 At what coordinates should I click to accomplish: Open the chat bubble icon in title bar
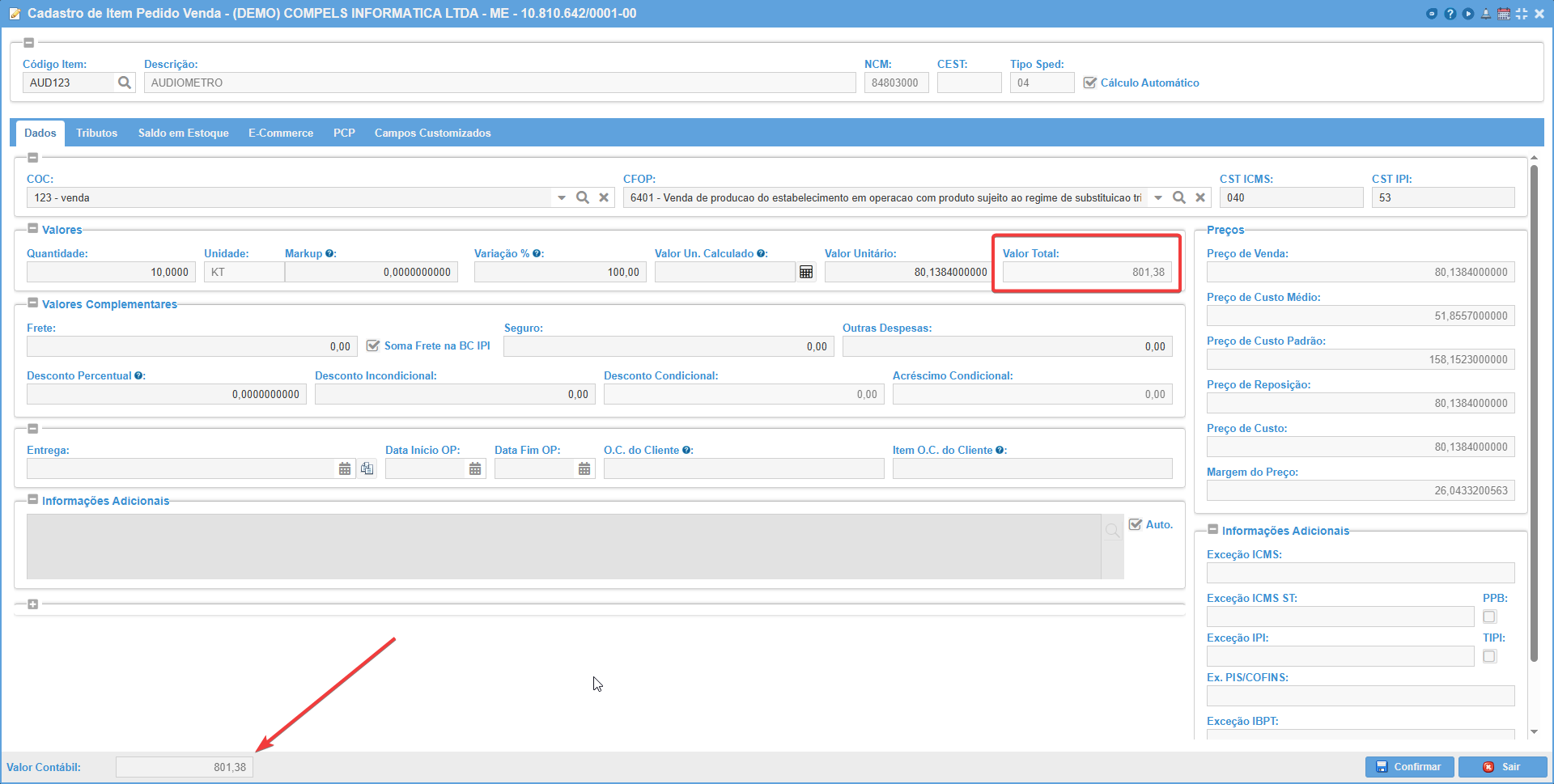[1432, 14]
